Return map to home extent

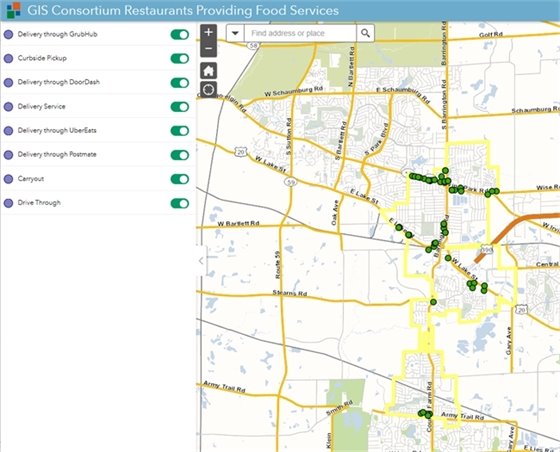pyautogui.click(x=209, y=71)
